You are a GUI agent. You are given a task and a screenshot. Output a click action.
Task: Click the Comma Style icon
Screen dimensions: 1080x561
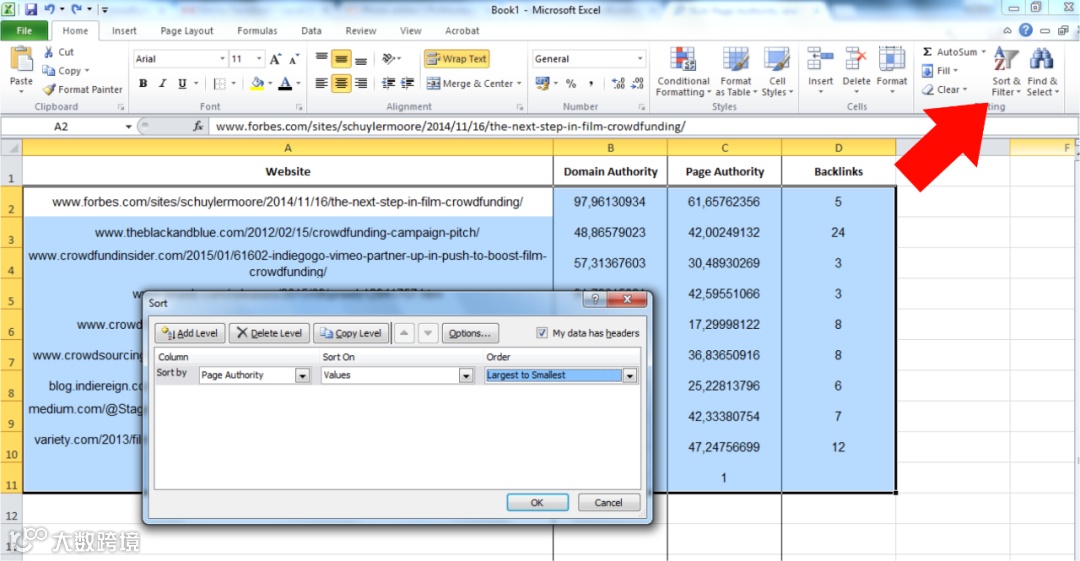coord(591,83)
